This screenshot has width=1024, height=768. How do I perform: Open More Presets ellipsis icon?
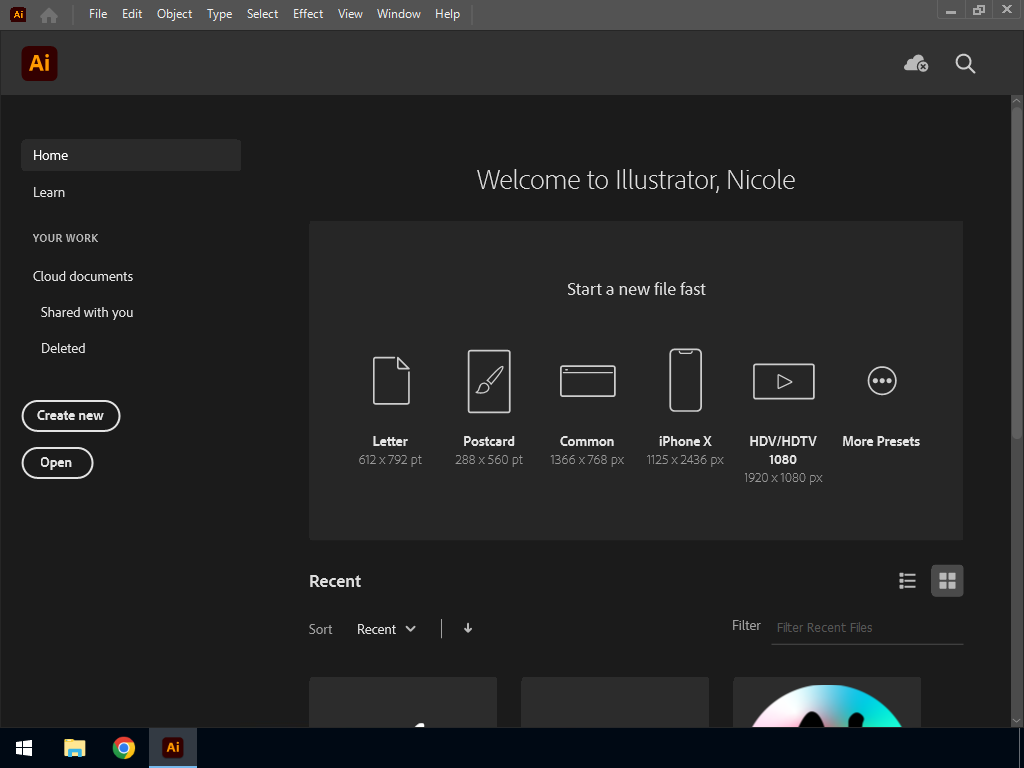click(882, 381)
